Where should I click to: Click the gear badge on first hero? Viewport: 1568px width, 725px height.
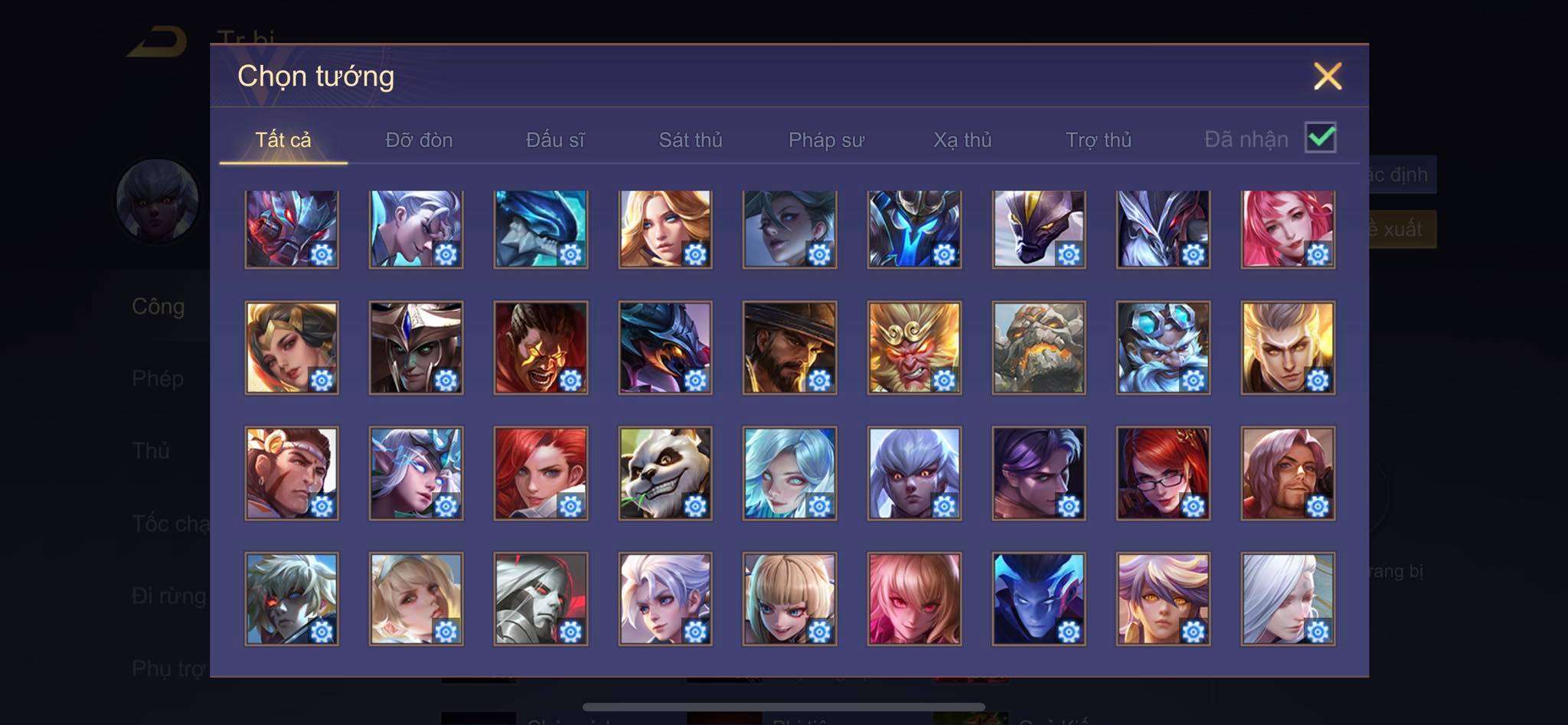[x=322, y=254]
